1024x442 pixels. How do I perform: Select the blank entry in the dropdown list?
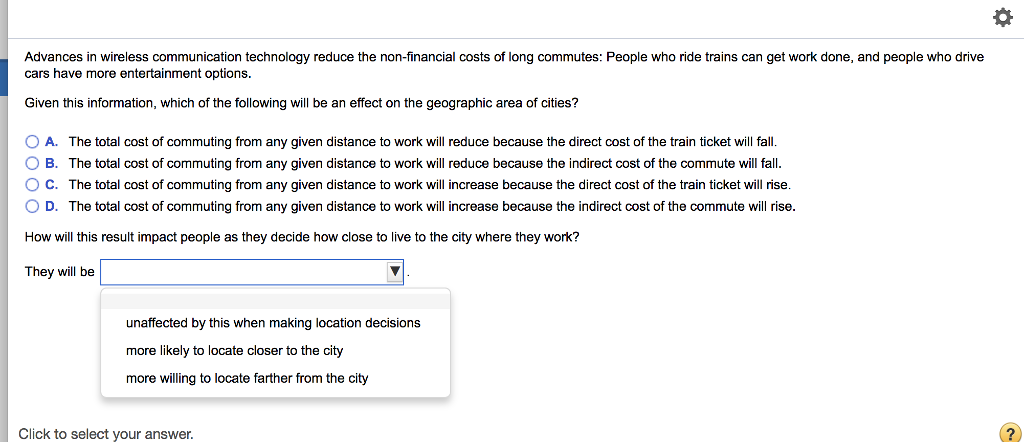point(275,300)
